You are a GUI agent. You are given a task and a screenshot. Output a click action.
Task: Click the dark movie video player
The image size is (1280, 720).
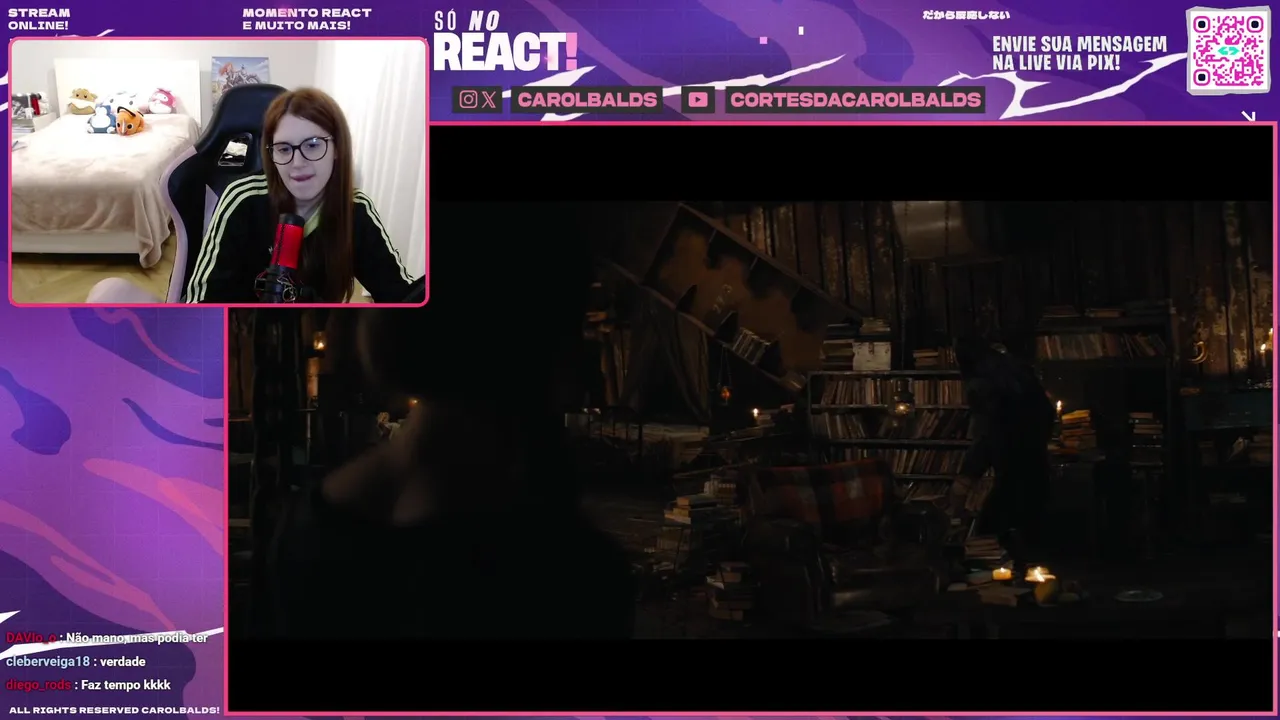point(751,418)
